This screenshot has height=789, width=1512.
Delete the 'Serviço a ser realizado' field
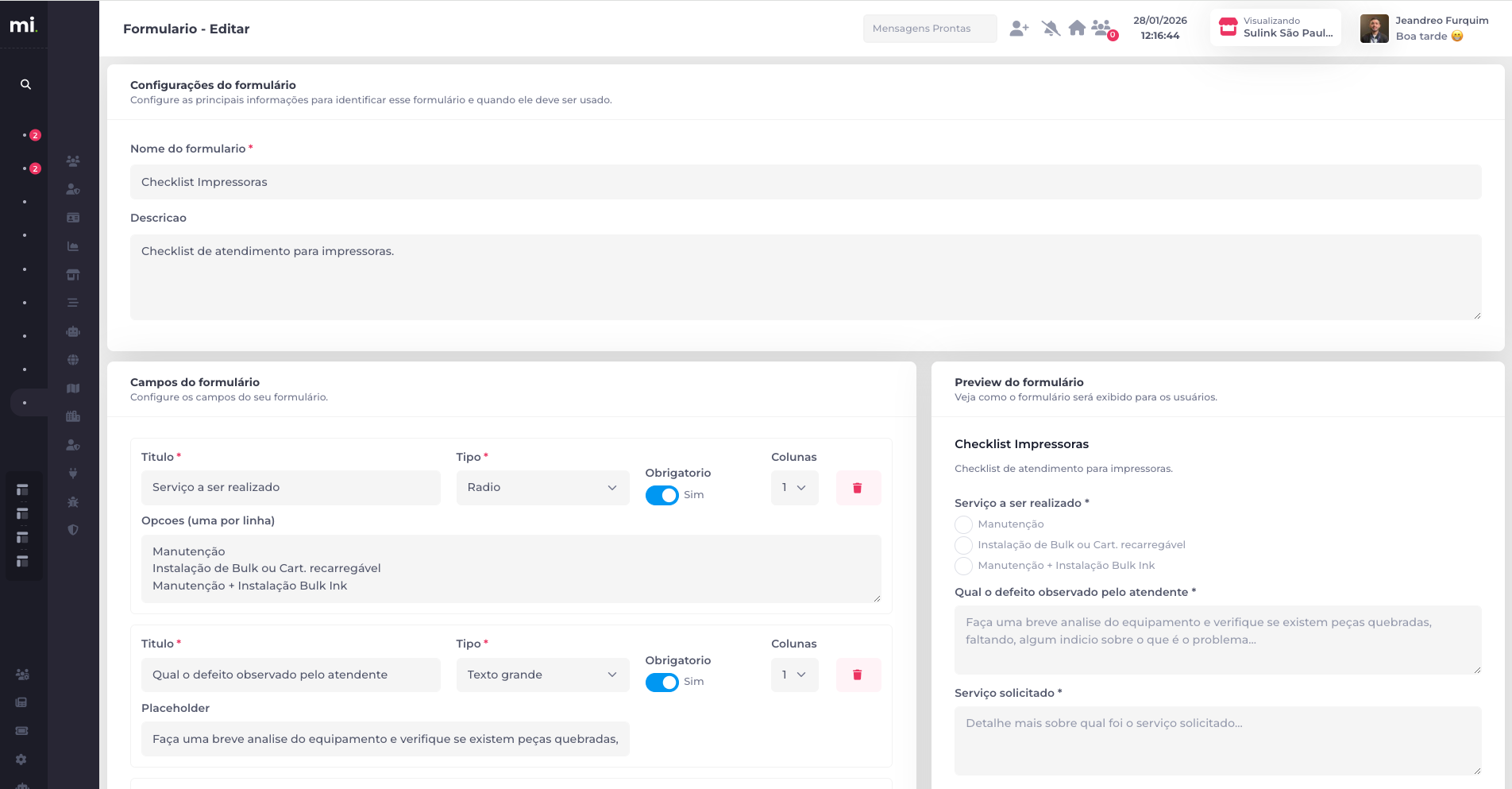[x=858, y=488]
